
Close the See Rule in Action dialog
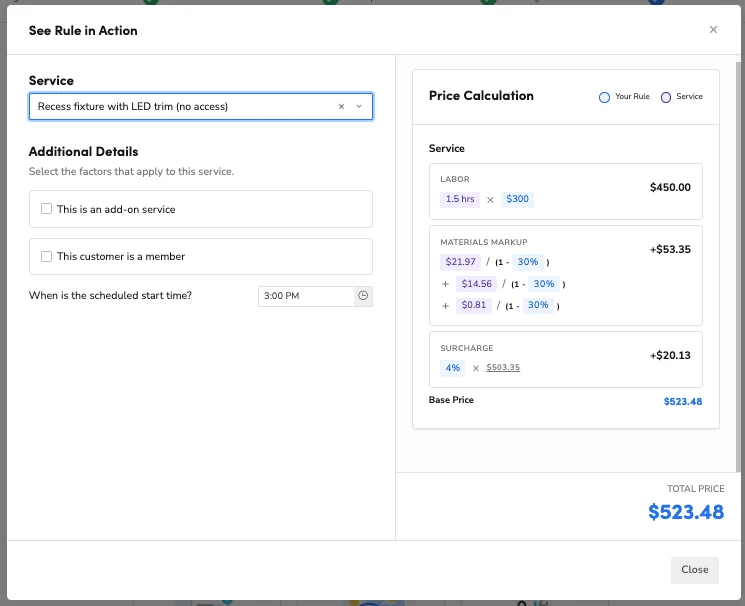click(713, 29)
